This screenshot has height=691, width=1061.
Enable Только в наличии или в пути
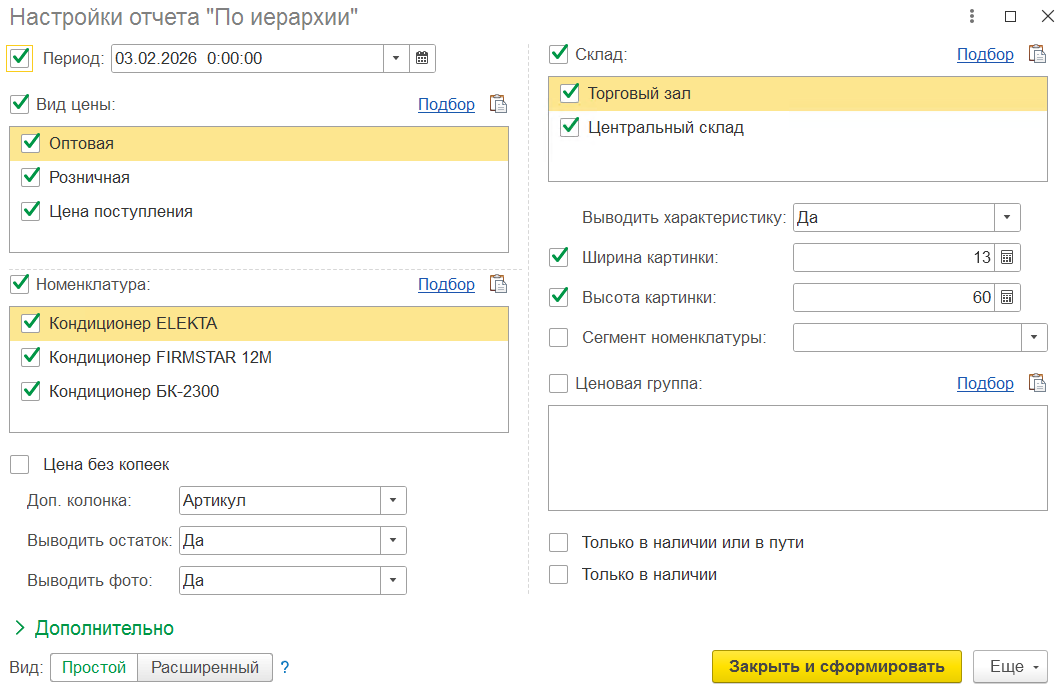[x=559, y=542]
